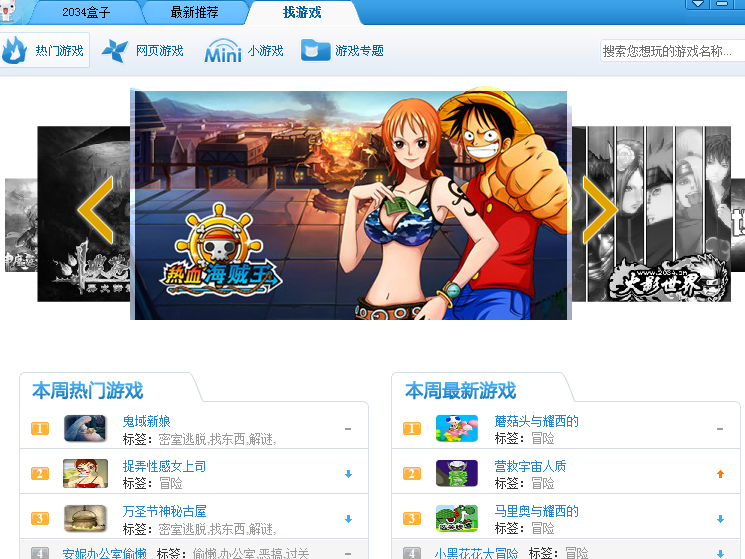Click rank 4 badge beside 小黑花花大冒险
Screen dimensions: 745x559
(x=412, y=553)
